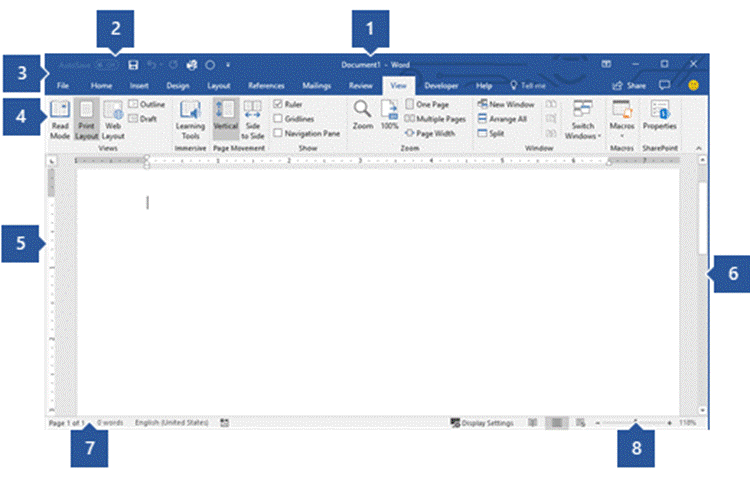The height and width of the screenshot is (479, 750).
Task: Switch to Read Mode view
Action: tap(60, 120)
